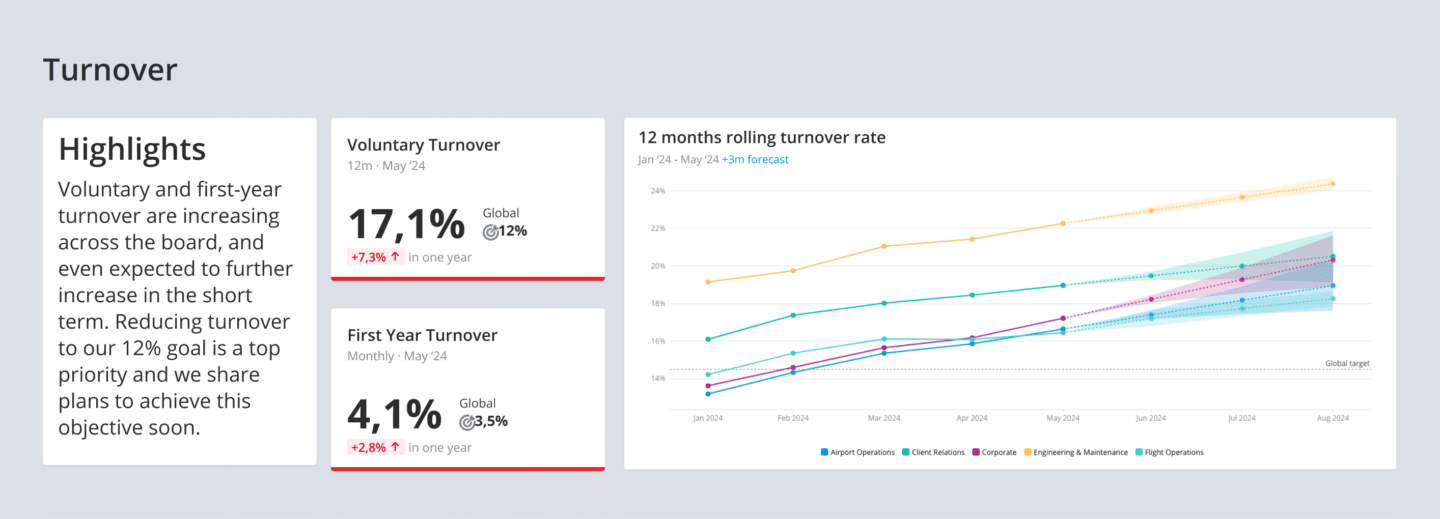
Task: Toggle Airport Operations legend swatch
Action: 824,452
